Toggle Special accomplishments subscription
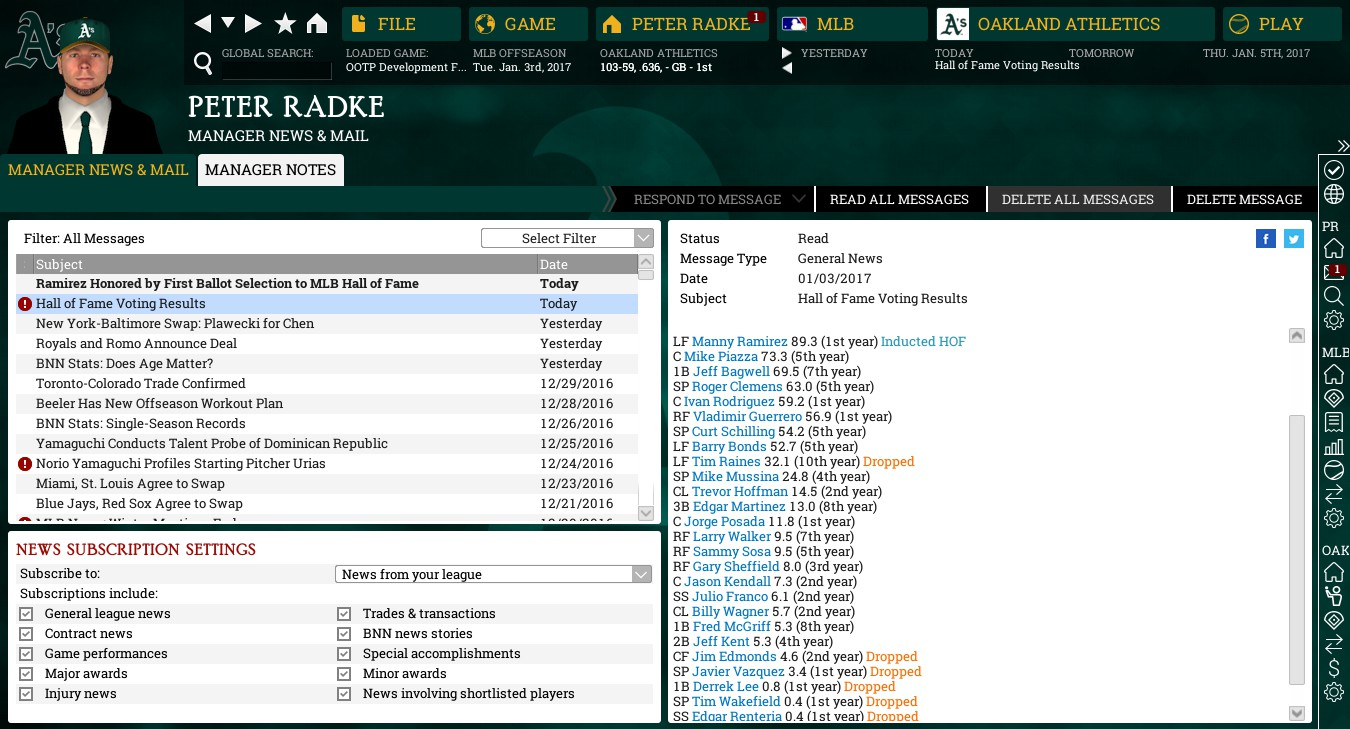 click(x=344, y=654)
